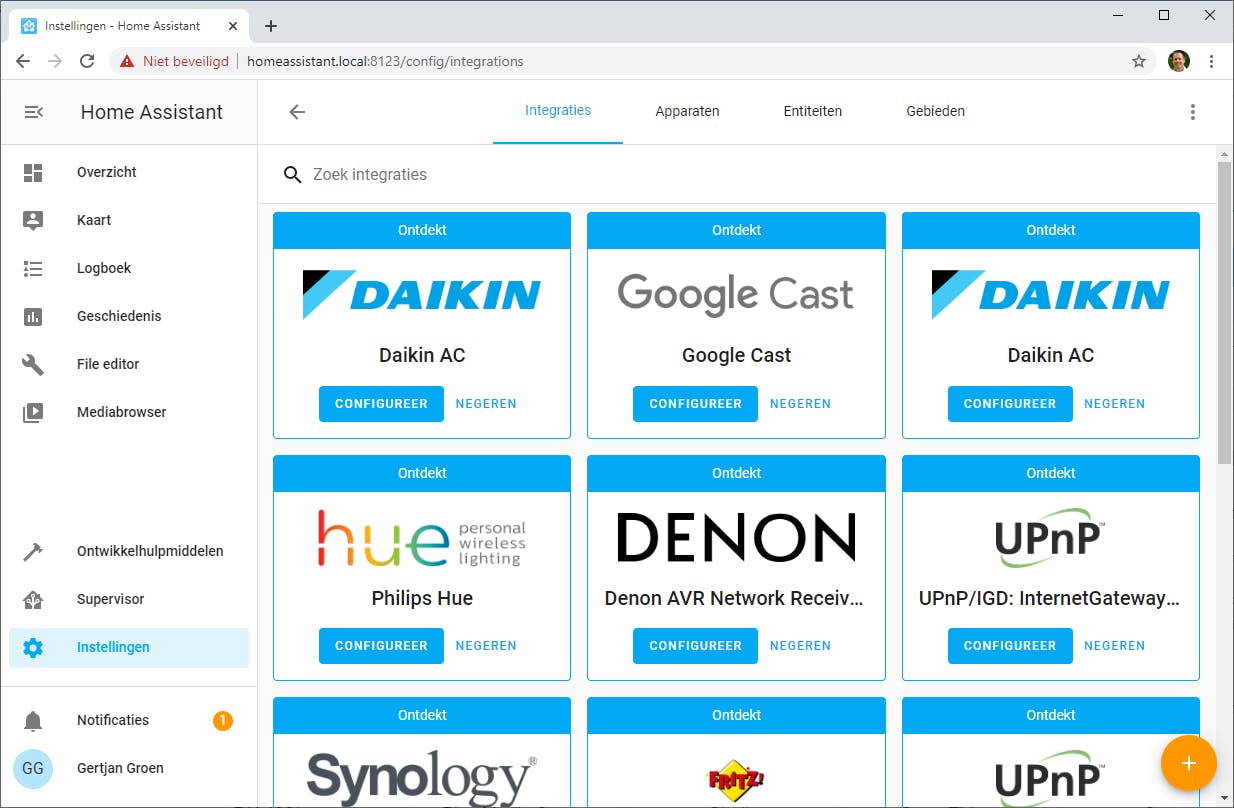Configure Google Cast integration
Screen dimensions: 1234x808
tap(695, 404)
